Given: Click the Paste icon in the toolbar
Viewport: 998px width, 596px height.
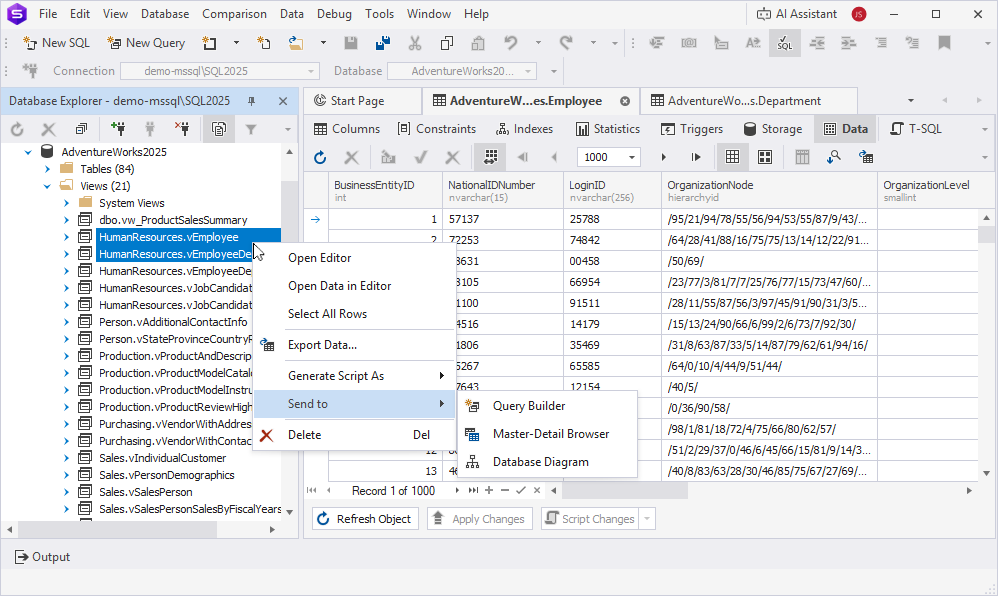Looking at the screenshot, I should coord(478,43).
